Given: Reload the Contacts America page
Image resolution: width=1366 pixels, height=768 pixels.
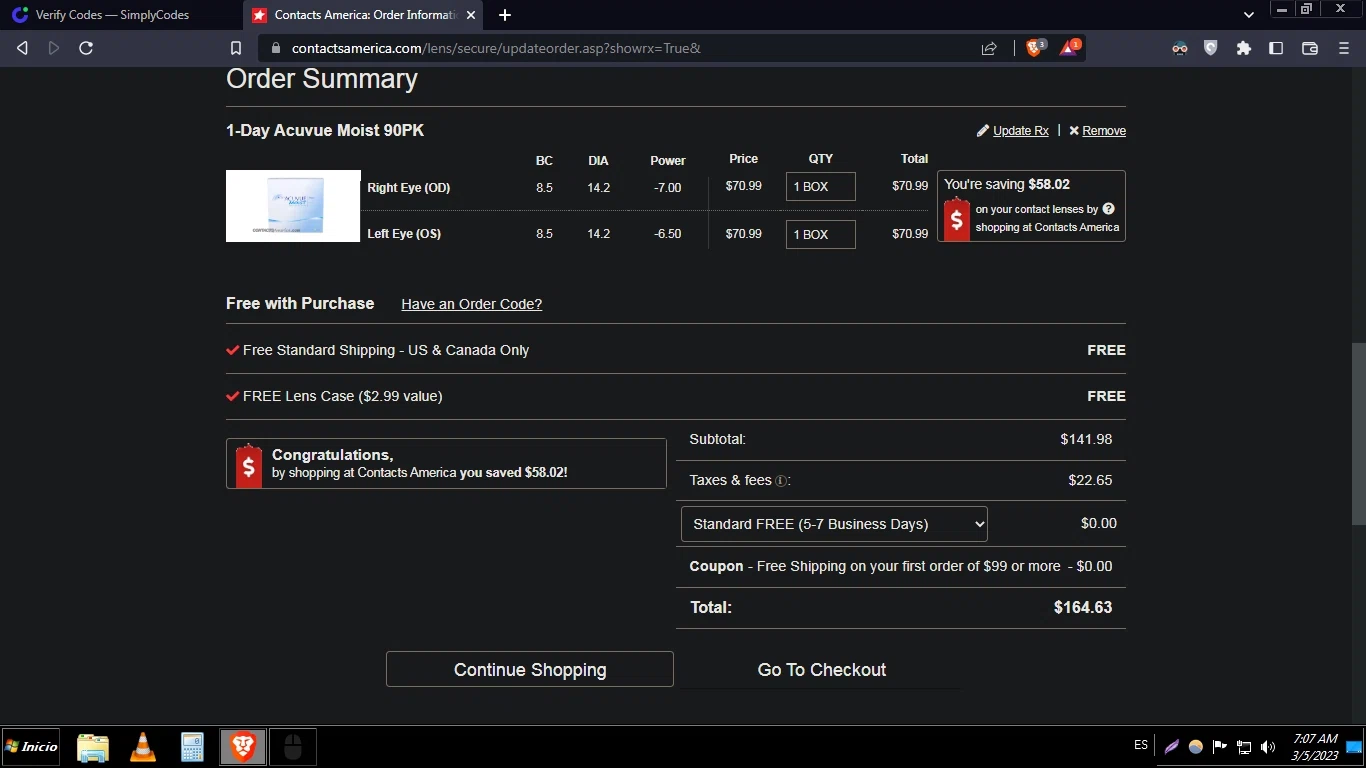Looking at the screenshot, I should coord(86,48).
